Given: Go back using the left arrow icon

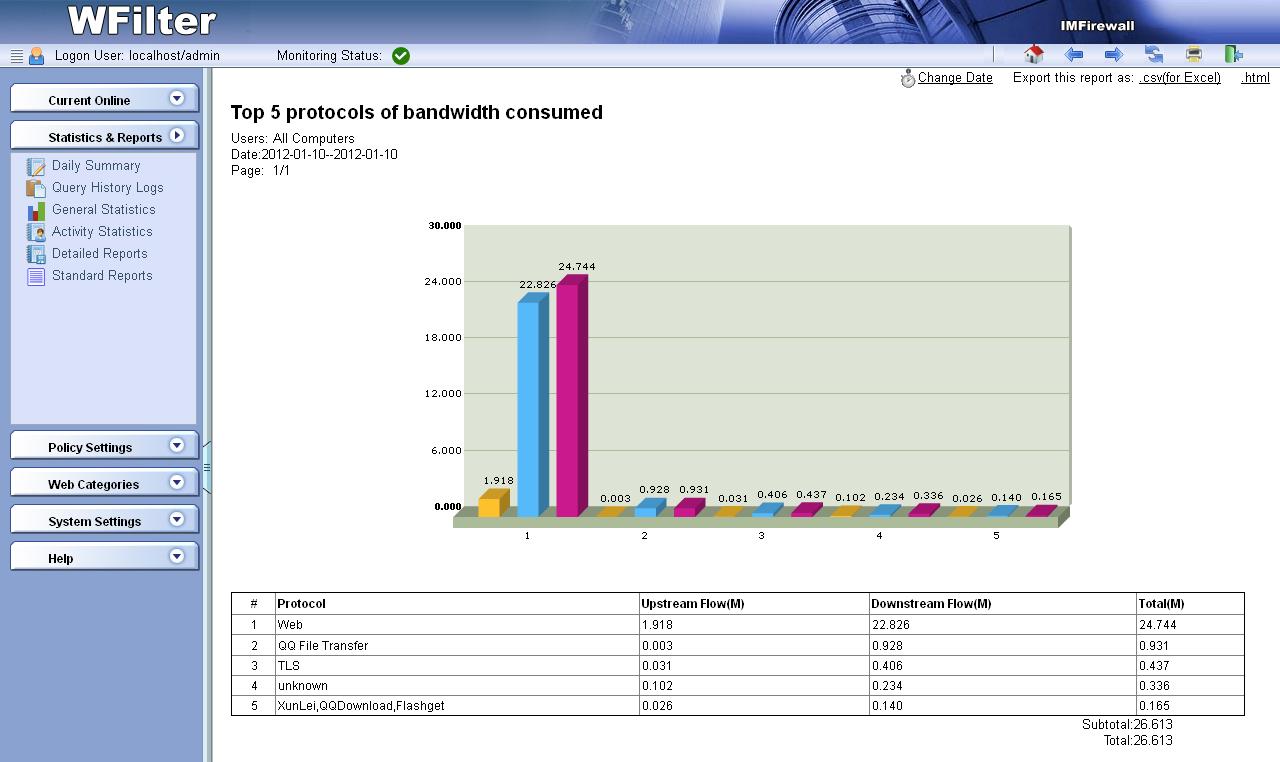Looking at the screenshot, I should pyautogui.click(x=1074, y=55).
